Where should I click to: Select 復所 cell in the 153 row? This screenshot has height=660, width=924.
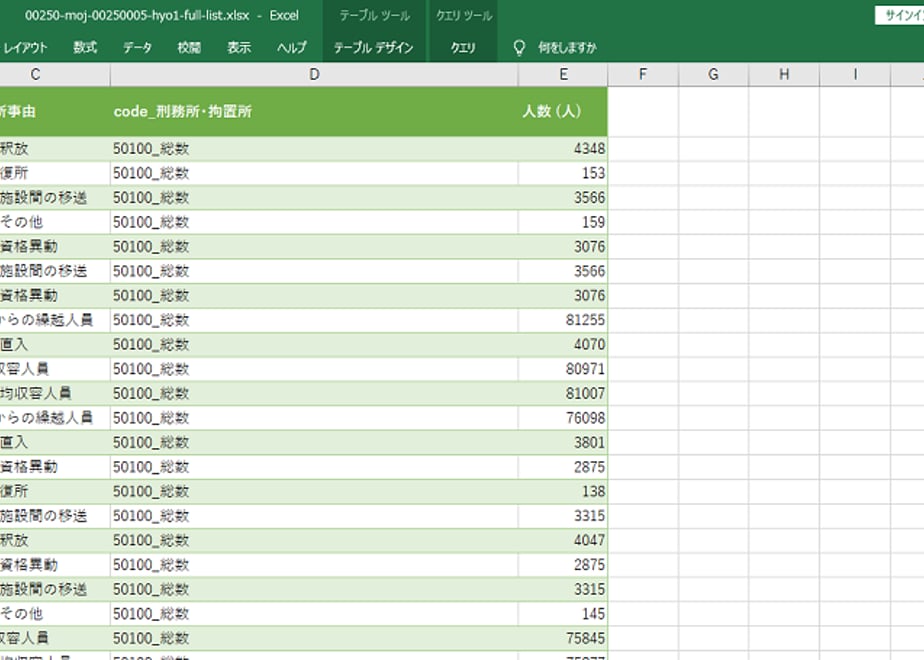[55, 173]
